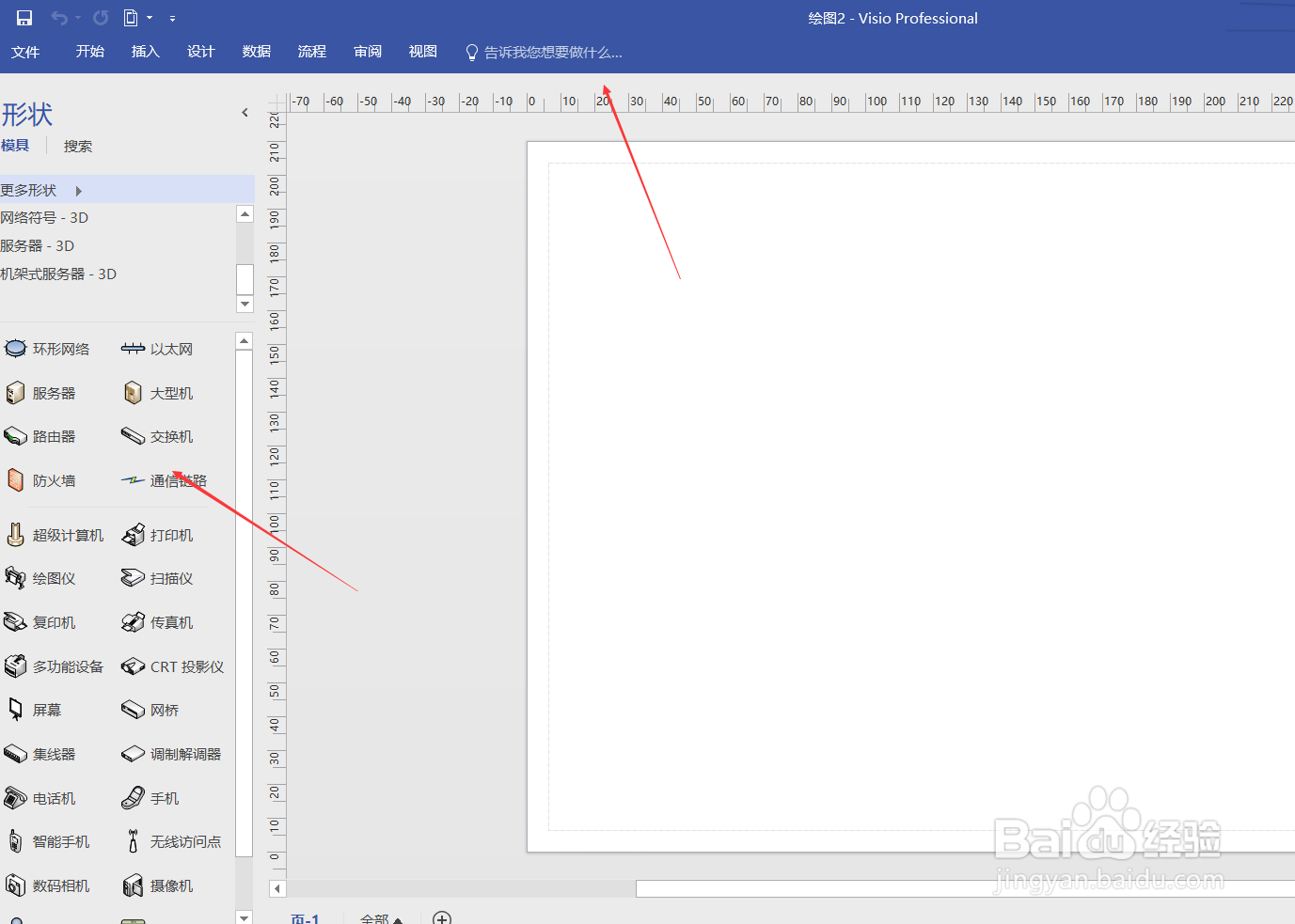Click the canvas horizontal scrollbar thumb
This screenshot has height=924, width=1295.
coord(965,889)
